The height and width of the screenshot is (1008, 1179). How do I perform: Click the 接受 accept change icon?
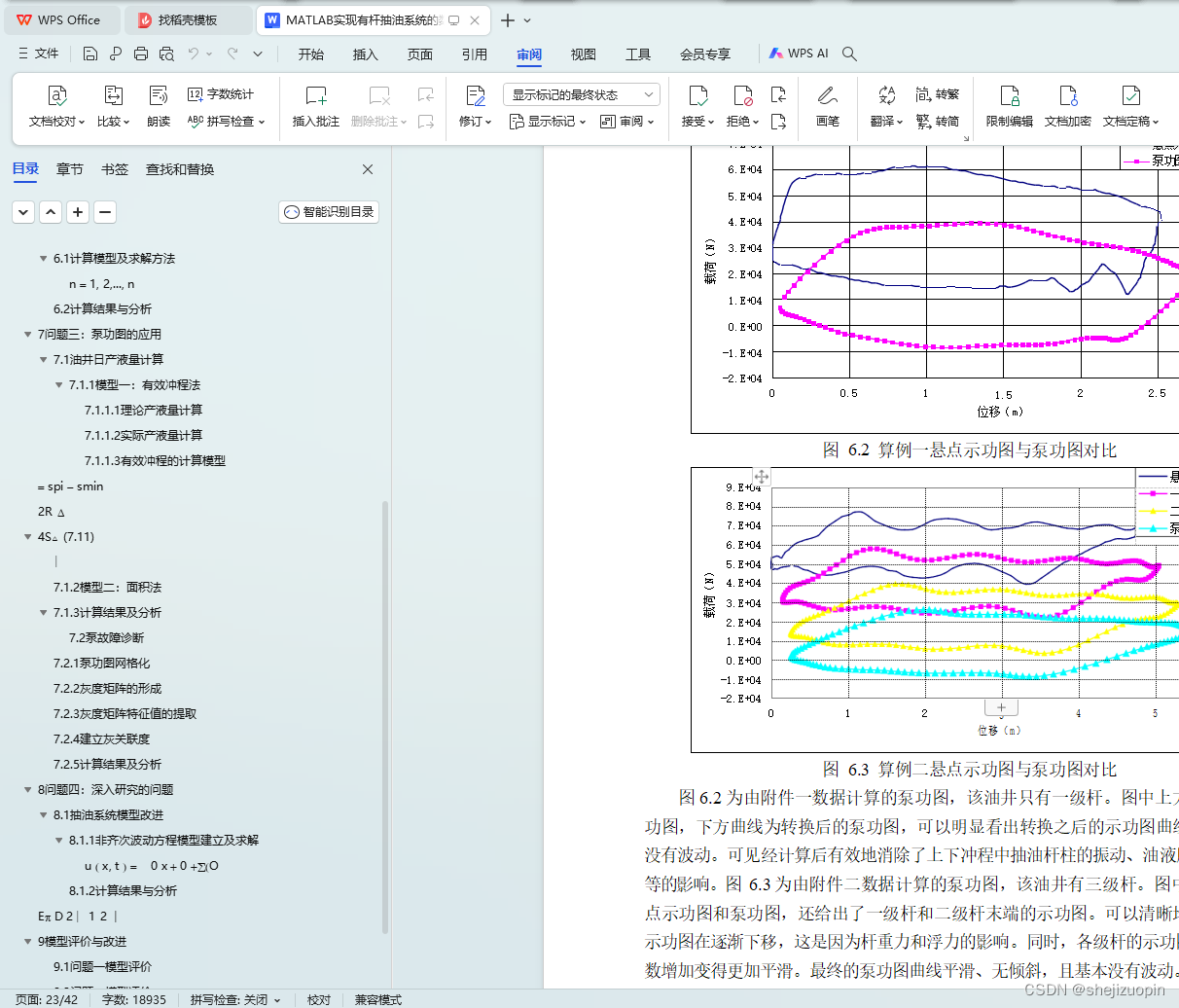698,95
